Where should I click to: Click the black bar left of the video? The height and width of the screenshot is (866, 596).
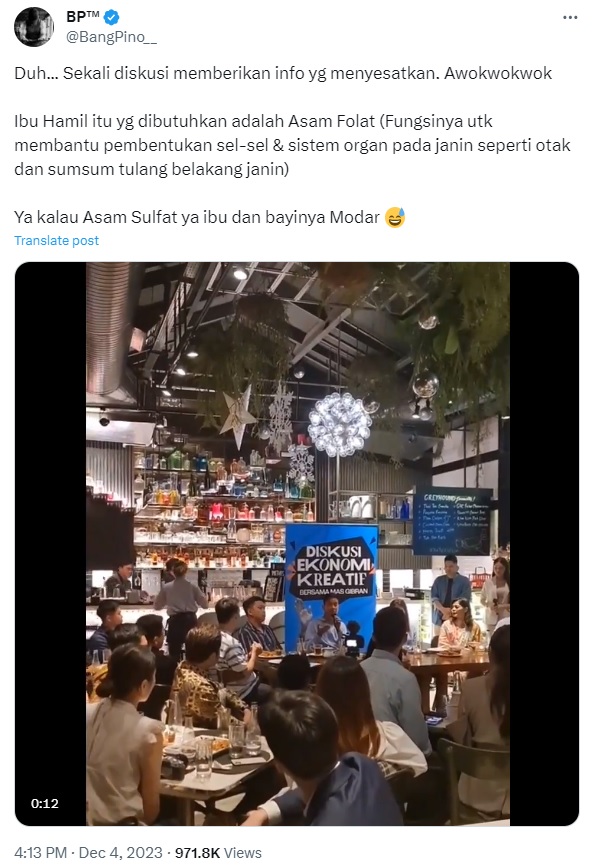pos(50,544)
